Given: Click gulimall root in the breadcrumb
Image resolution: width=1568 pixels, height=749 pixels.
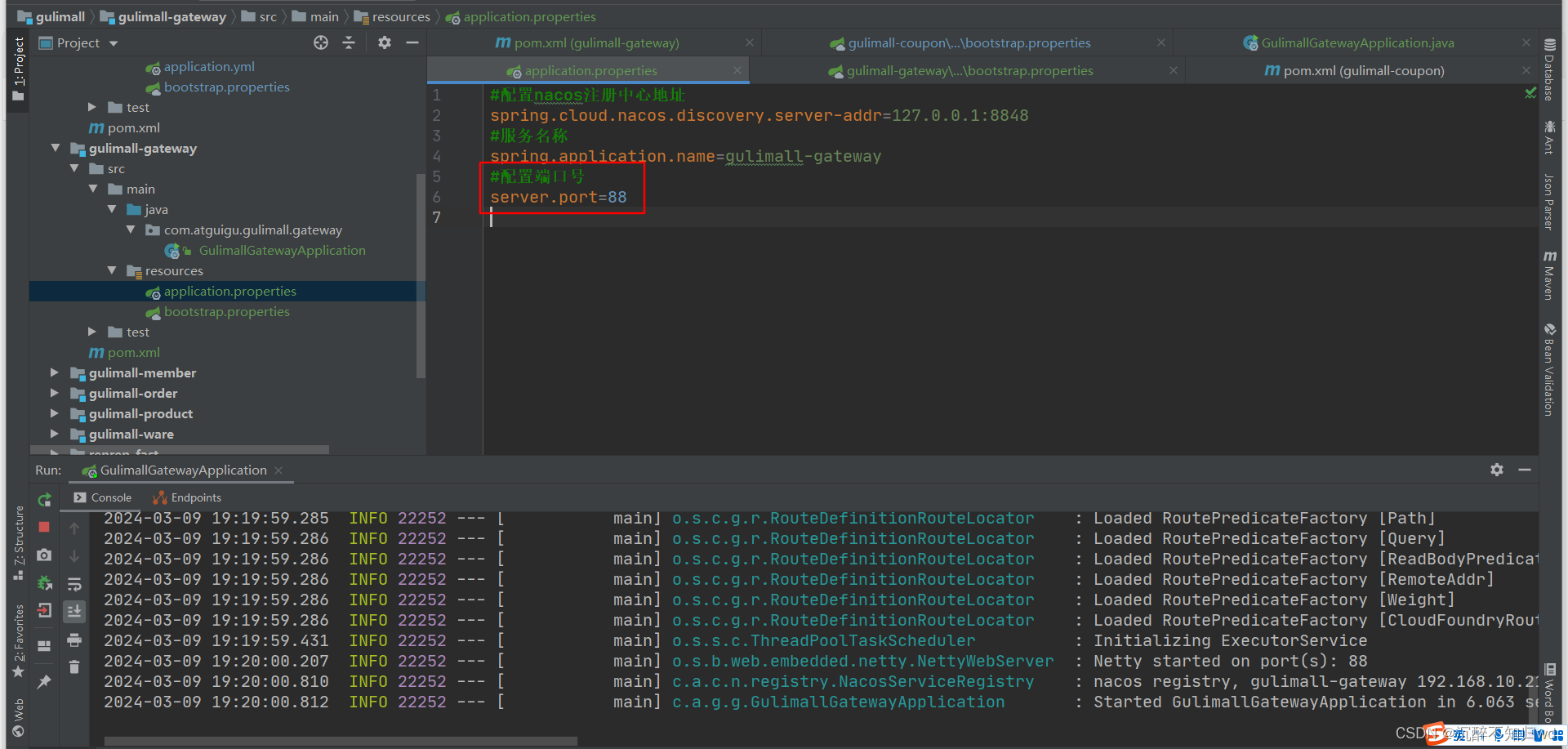Looking at the screenshot, I should (51, 16).
